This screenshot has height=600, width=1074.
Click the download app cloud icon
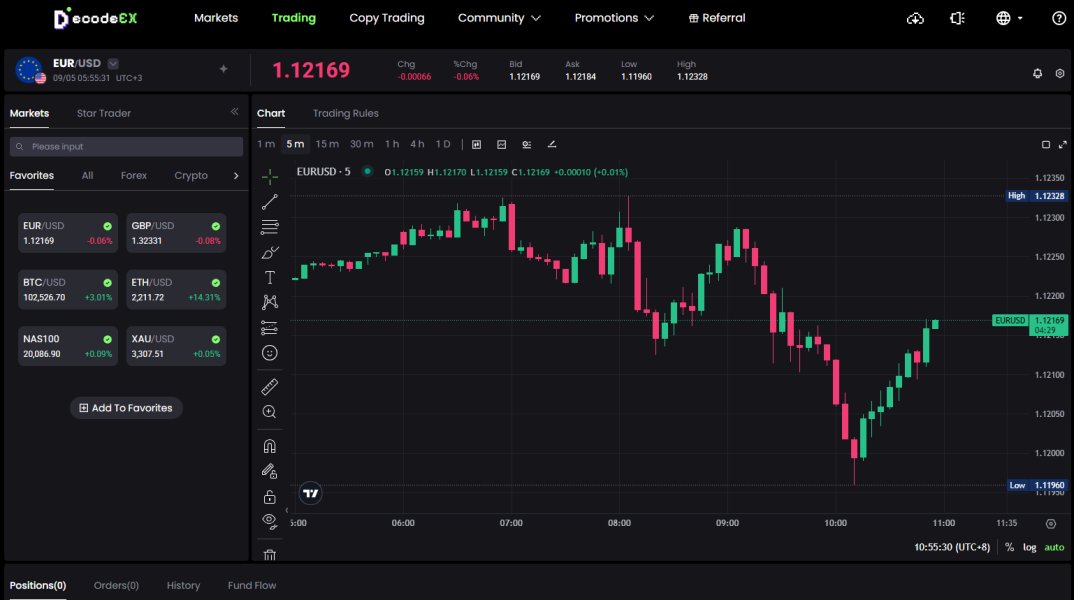point(915,18)
